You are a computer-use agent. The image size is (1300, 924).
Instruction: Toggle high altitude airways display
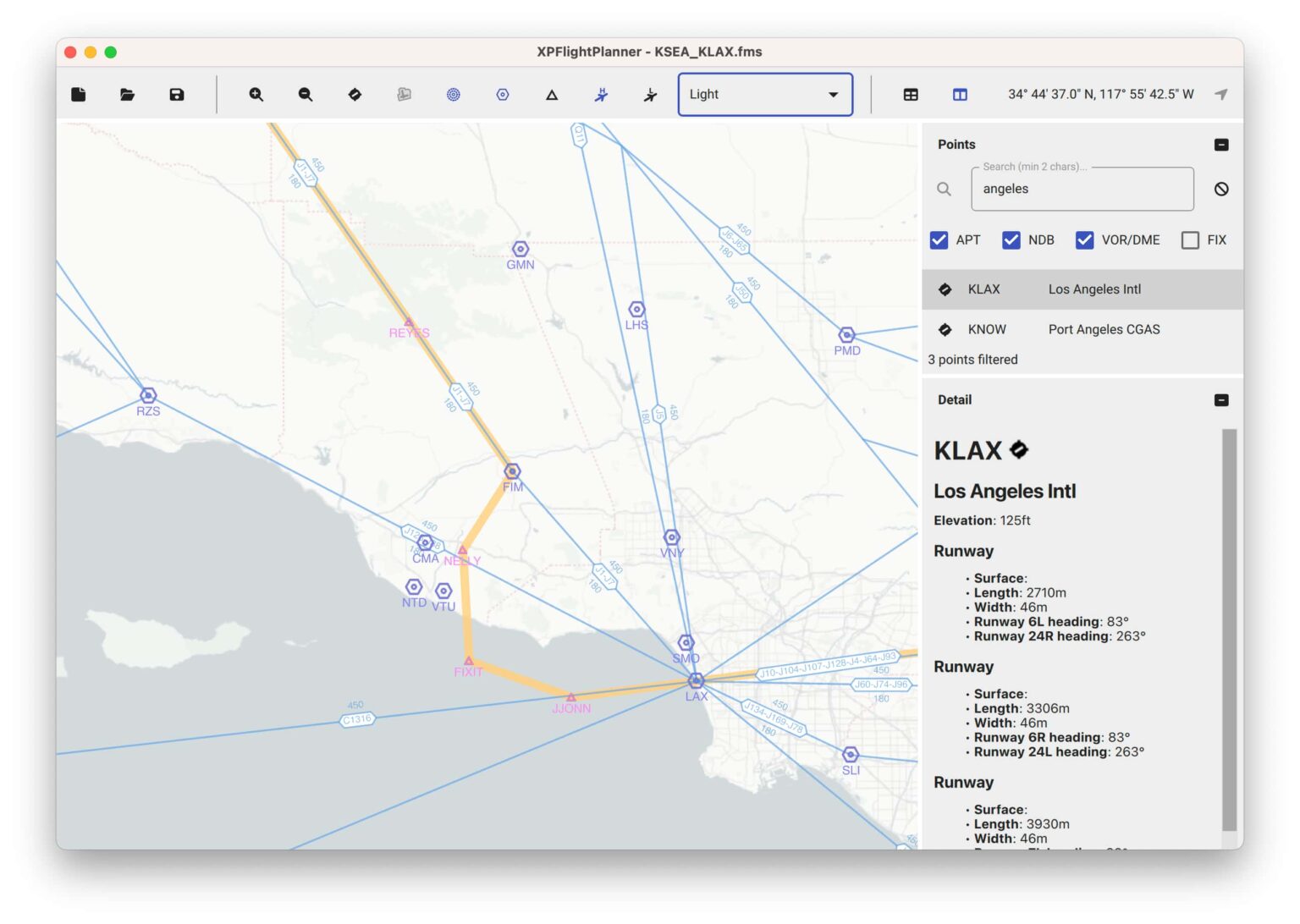coord(600,94)
